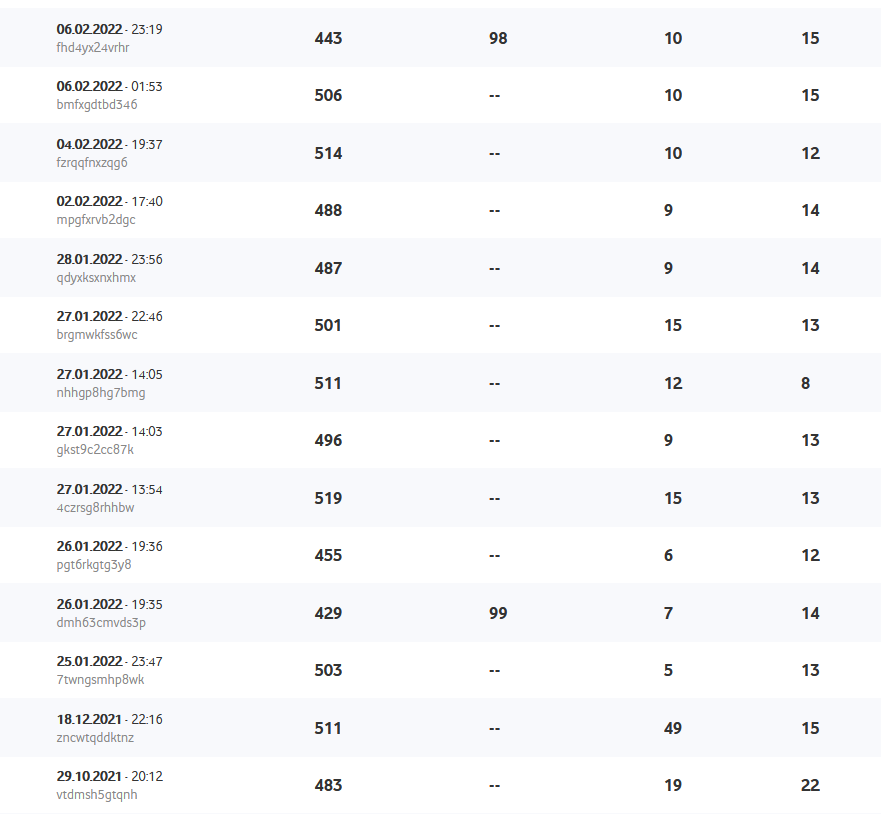Open result ID fhd4yx24vrhr
Viewport: 881px width, 814px height.
coord(93,47)
